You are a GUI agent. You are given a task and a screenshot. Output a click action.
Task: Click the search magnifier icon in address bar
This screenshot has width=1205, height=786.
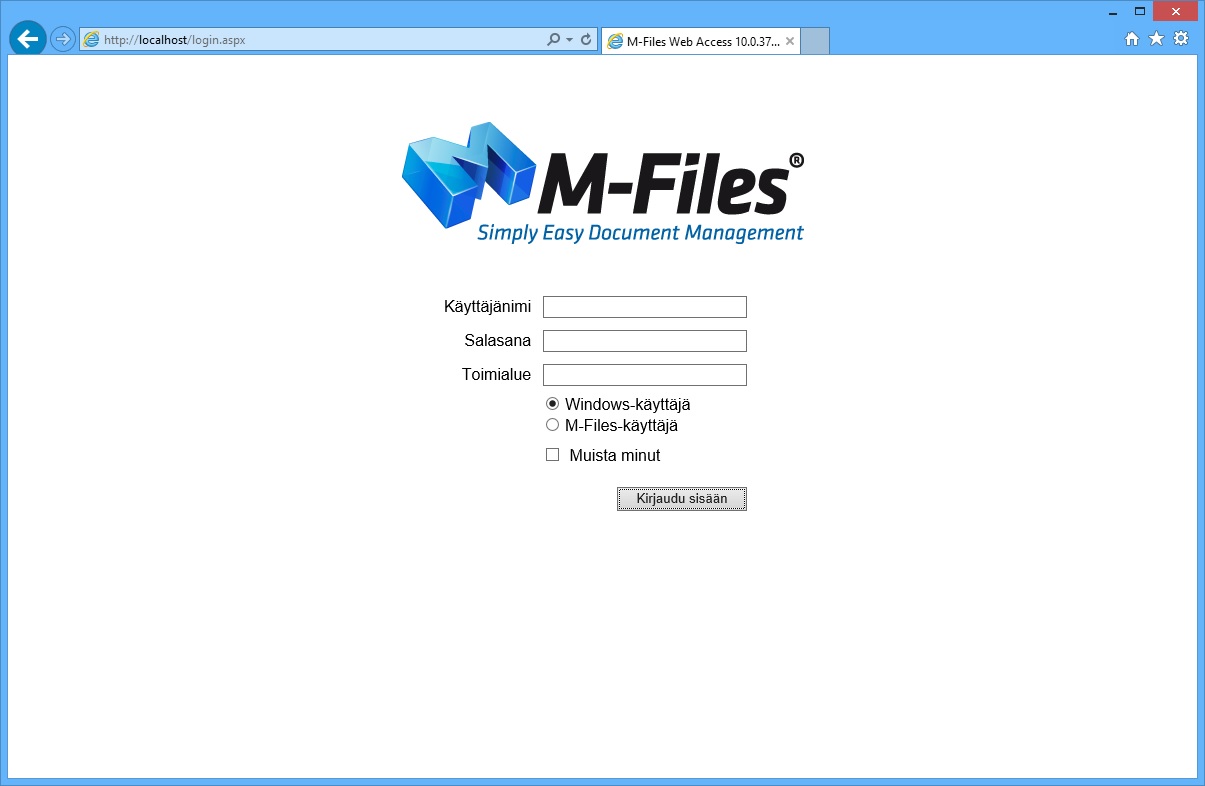pos(554,40)
